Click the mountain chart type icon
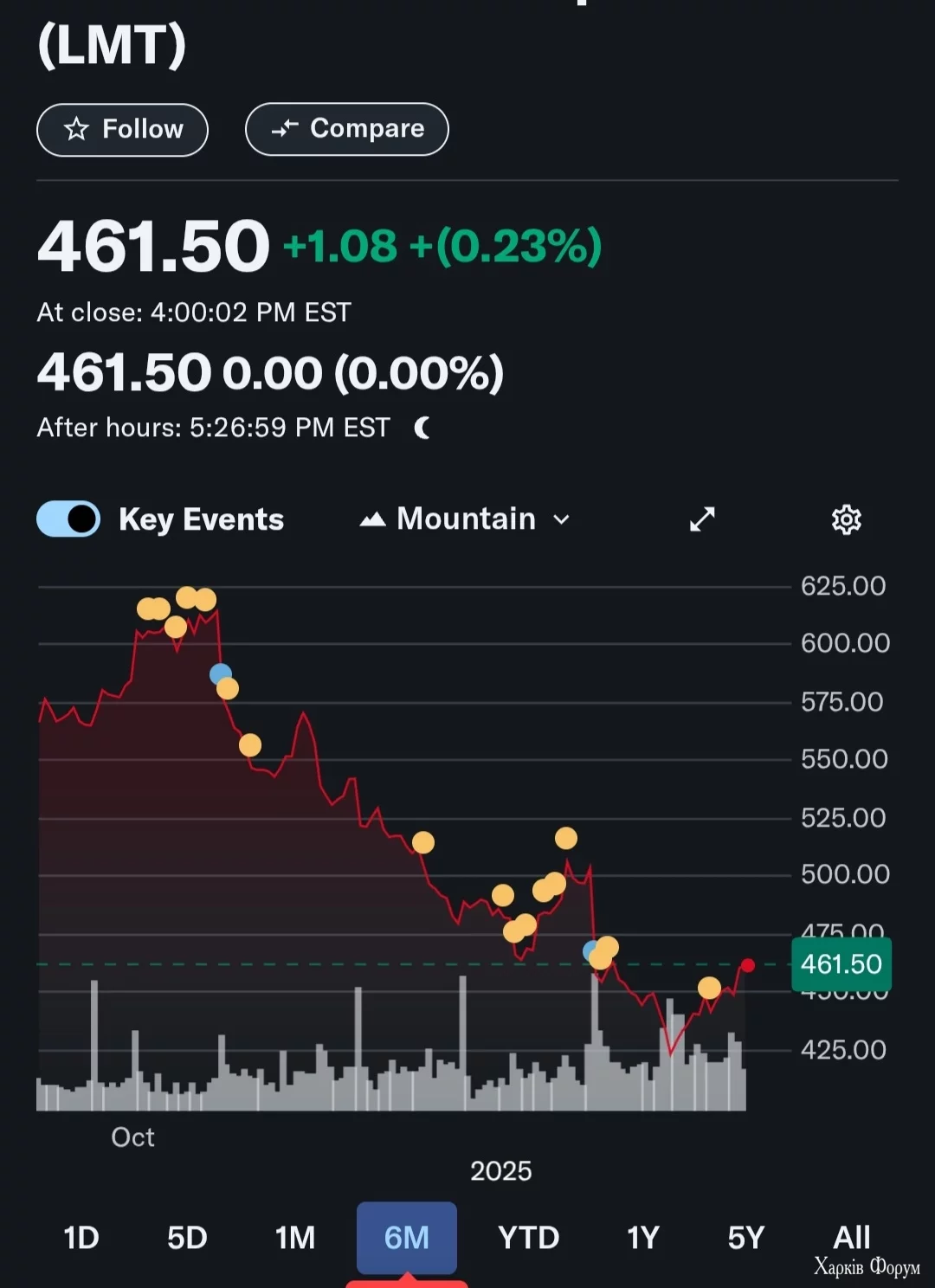 tap(372, 519)
